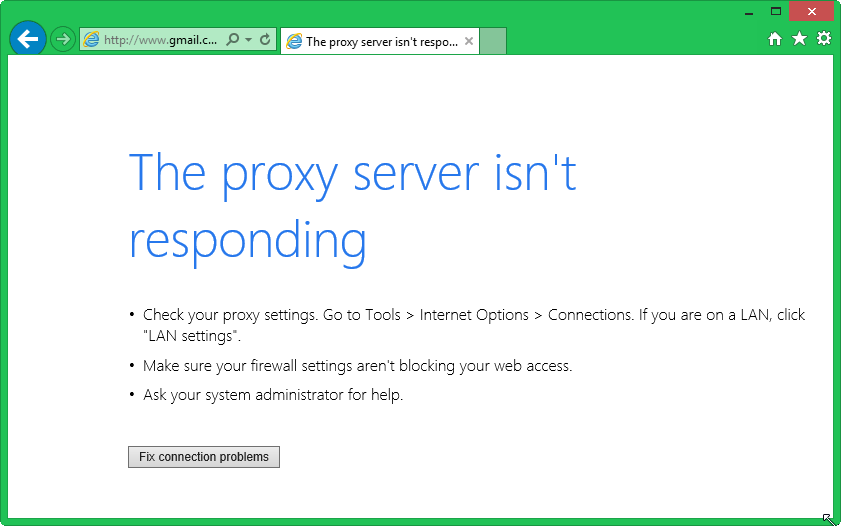Click the "Ask your system administrator" bullet text
Viewport: 841px width, 526px height.
[273, 395]
